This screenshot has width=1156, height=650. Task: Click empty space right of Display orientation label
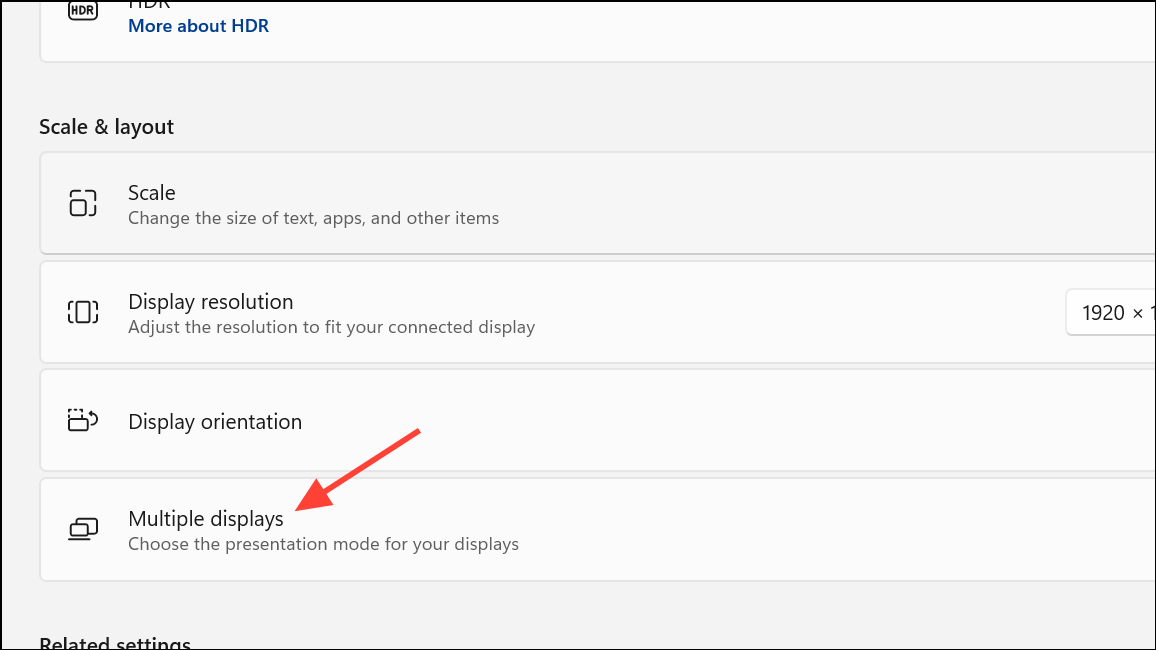click(700, 422)
